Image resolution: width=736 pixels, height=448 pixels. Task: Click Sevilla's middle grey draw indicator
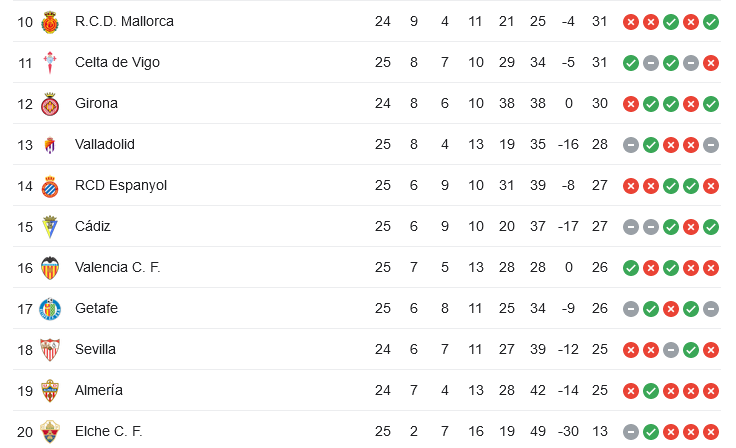(671, 350)
